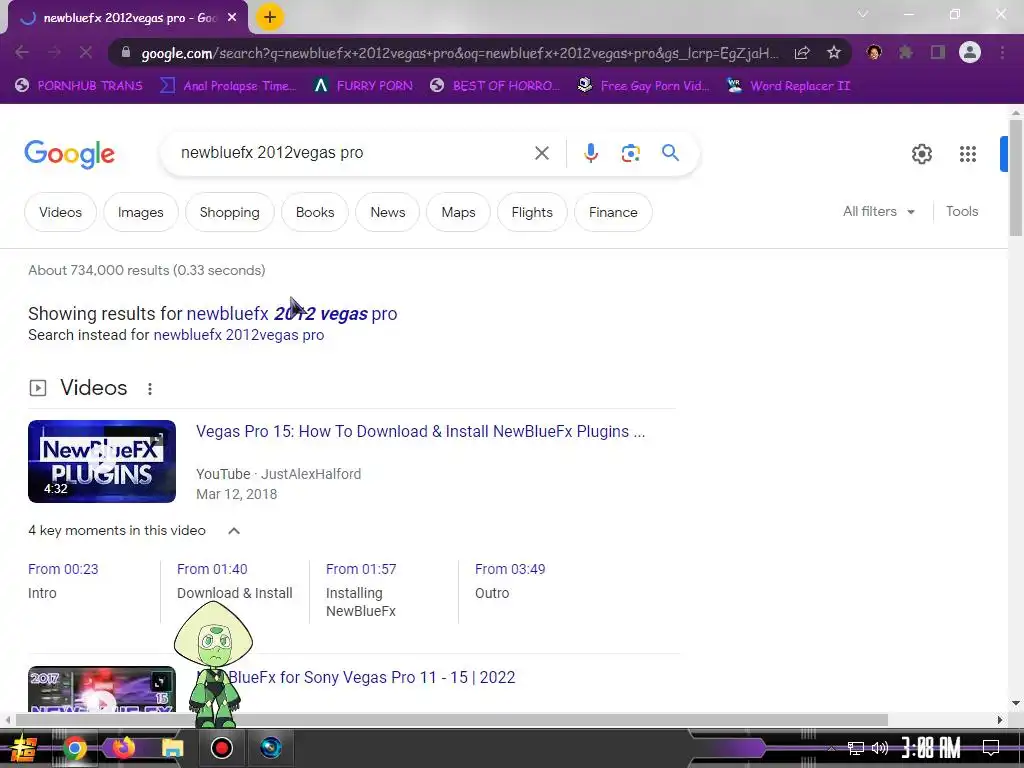Go to the Google homepage logo

pyautogui.click(x=69, y=155)
